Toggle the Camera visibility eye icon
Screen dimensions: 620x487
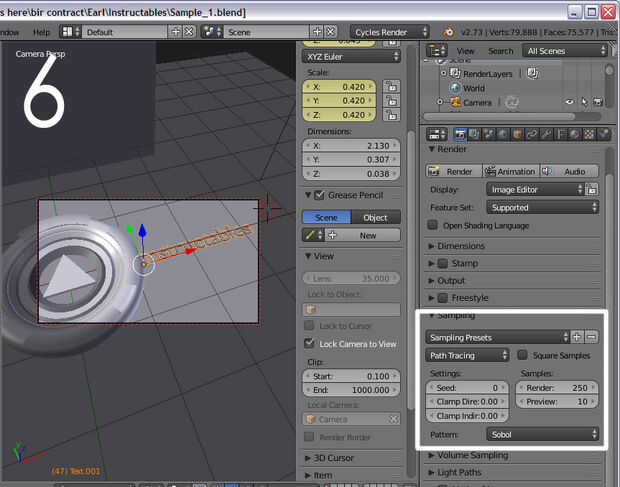[571, 102]
